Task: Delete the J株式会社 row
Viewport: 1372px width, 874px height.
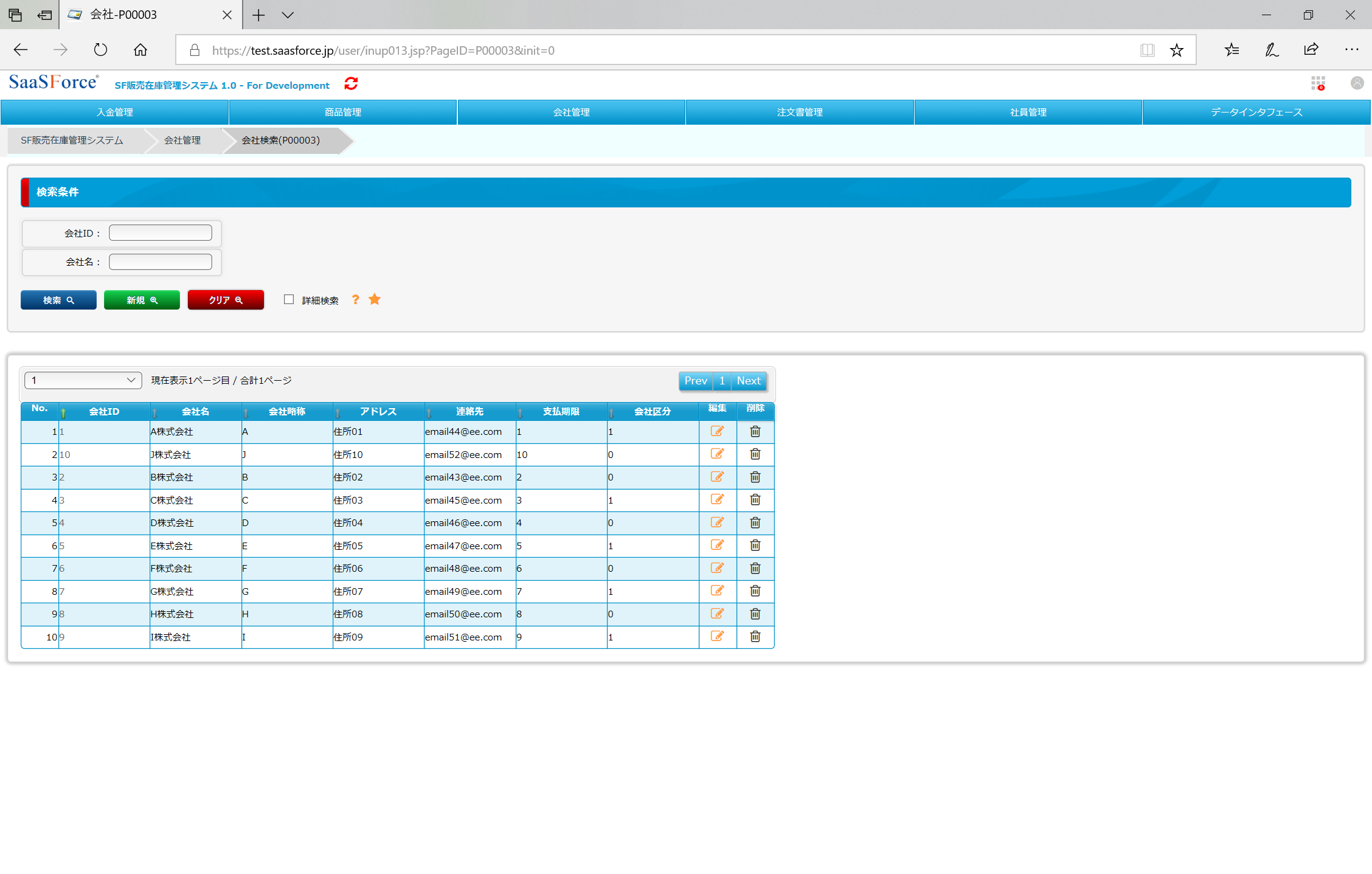Action: coord(755,454)
